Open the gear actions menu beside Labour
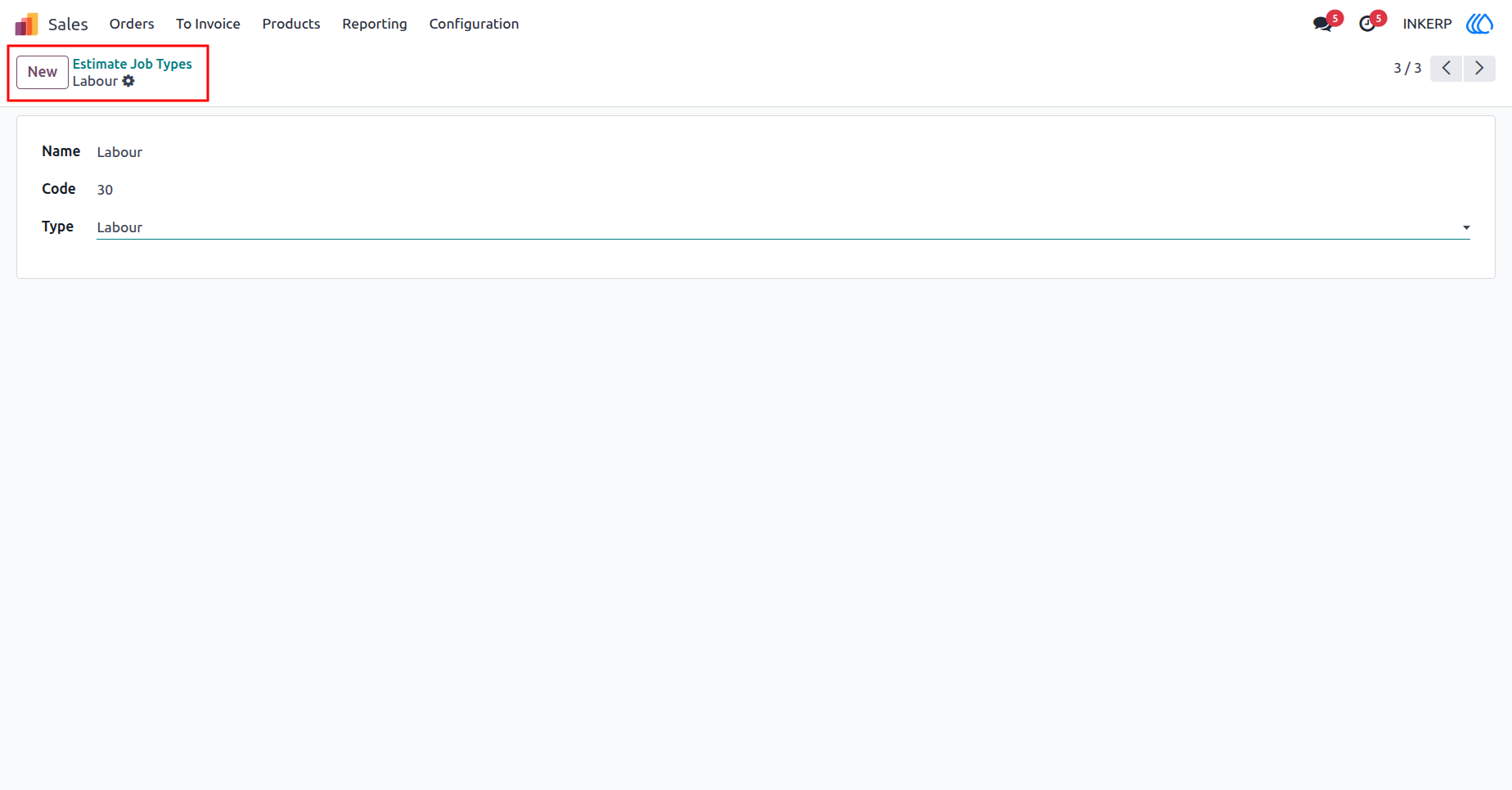 point(128,81)
